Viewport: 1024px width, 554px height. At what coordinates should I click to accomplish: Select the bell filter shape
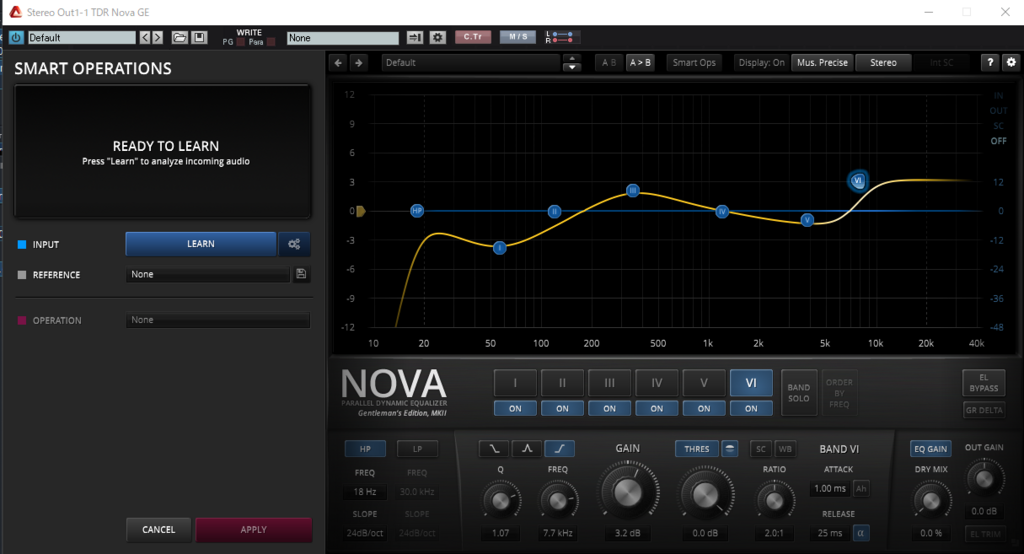coord(527,449)
